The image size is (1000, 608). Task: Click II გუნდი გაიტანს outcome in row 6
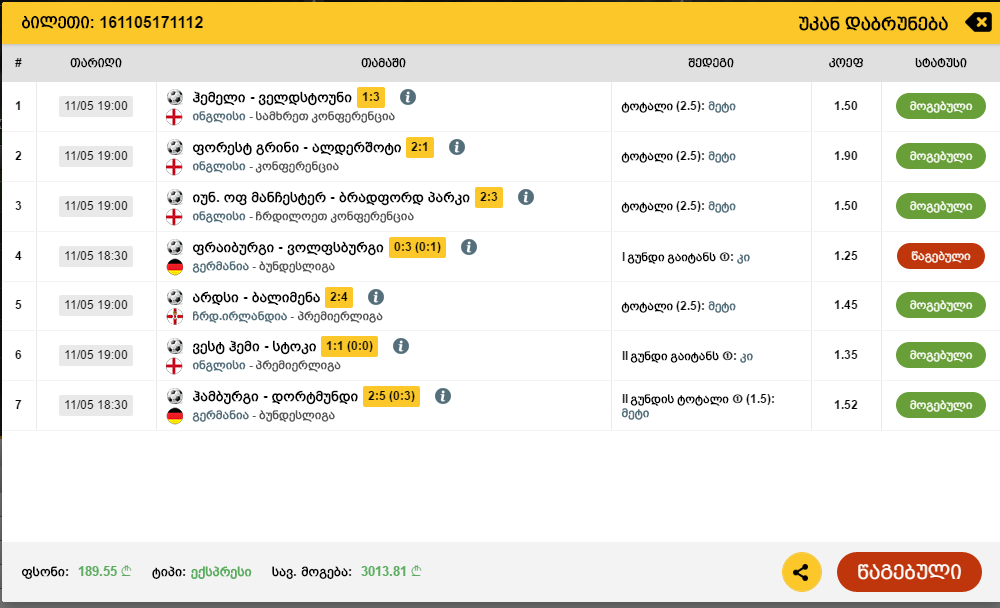point(687,356)
